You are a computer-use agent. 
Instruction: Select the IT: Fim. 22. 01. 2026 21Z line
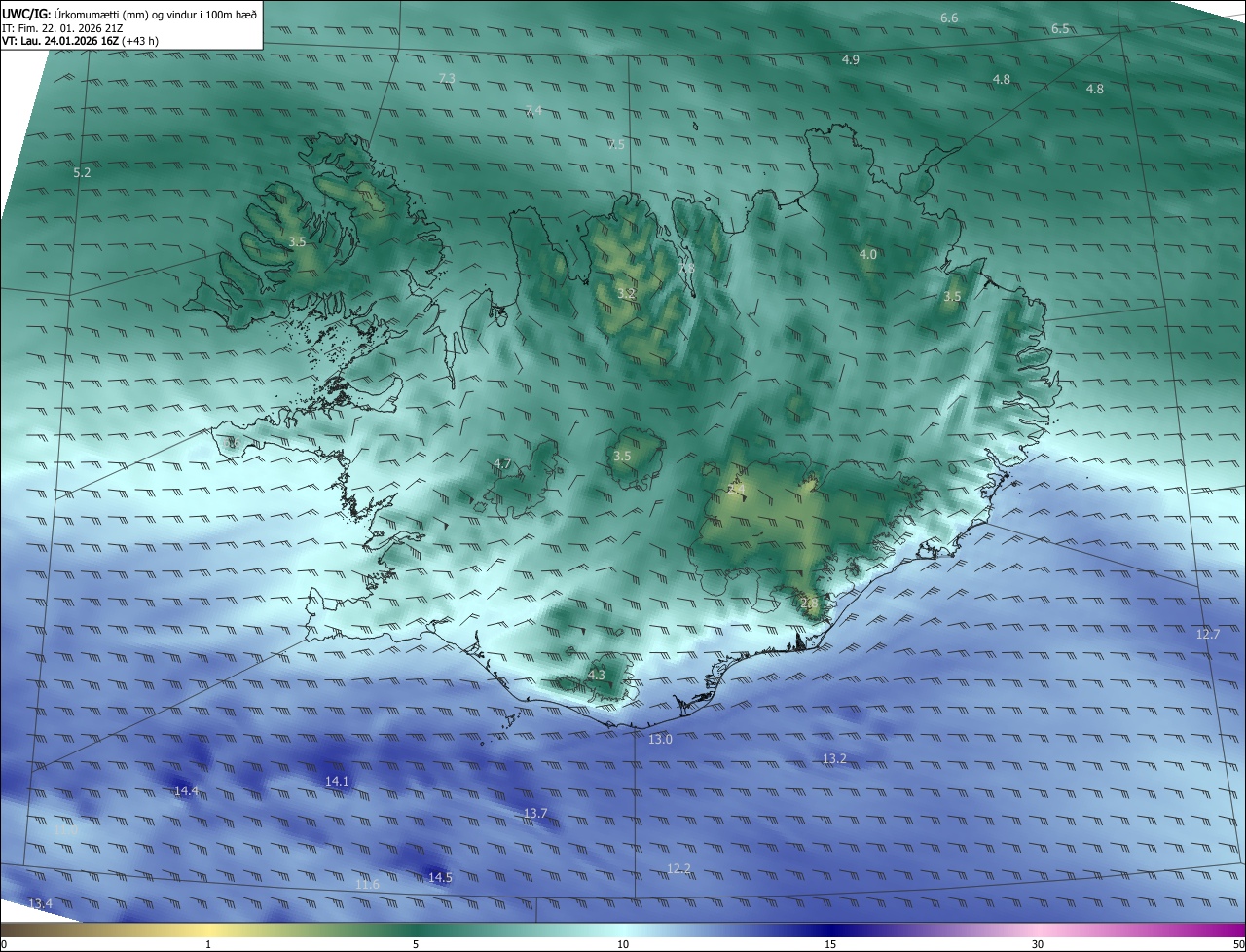[x=63, y=28]
